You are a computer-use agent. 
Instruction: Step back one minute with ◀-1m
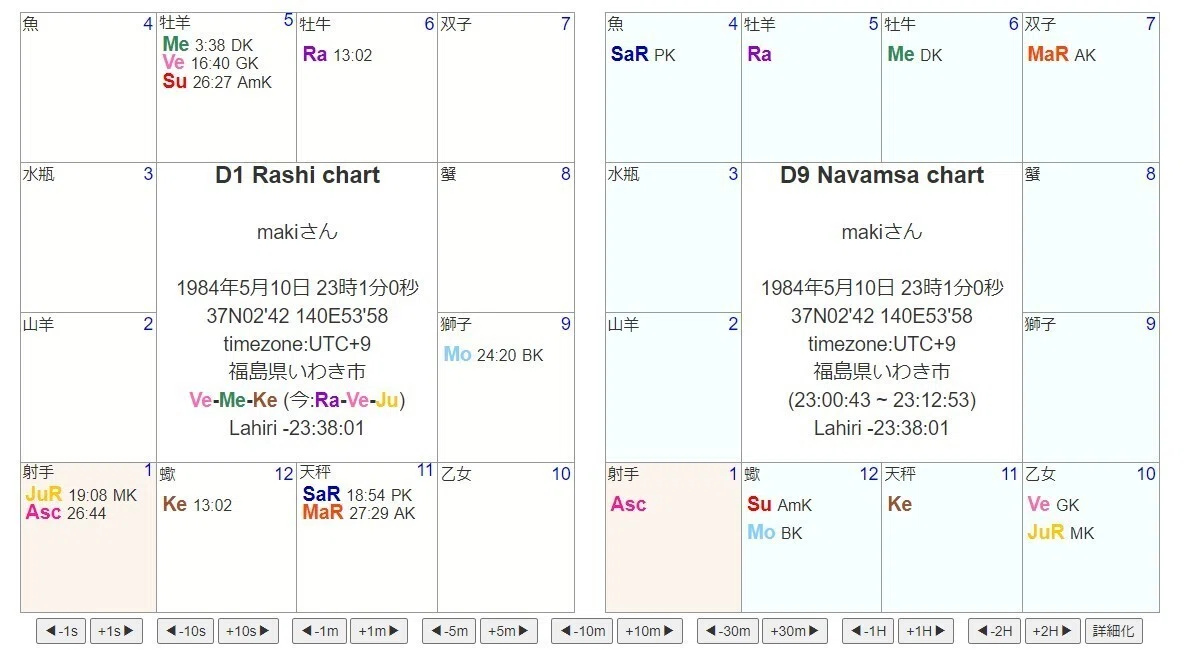(320, 631)
